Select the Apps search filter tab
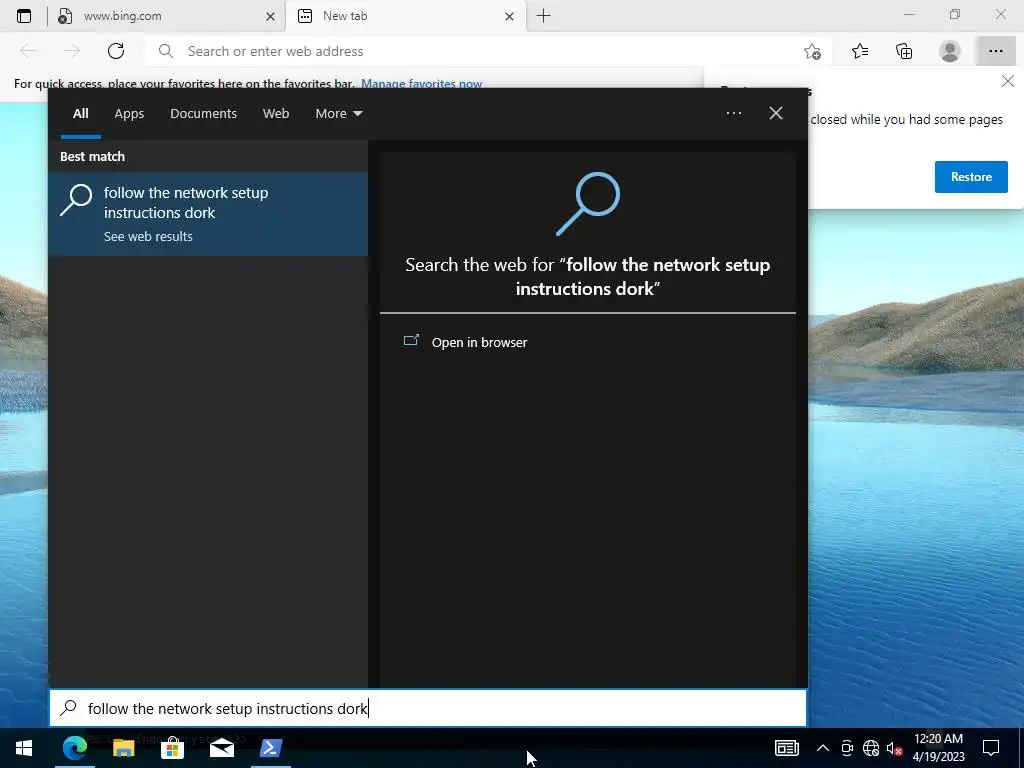1024x768 pixels. click(x=129, y=114)
